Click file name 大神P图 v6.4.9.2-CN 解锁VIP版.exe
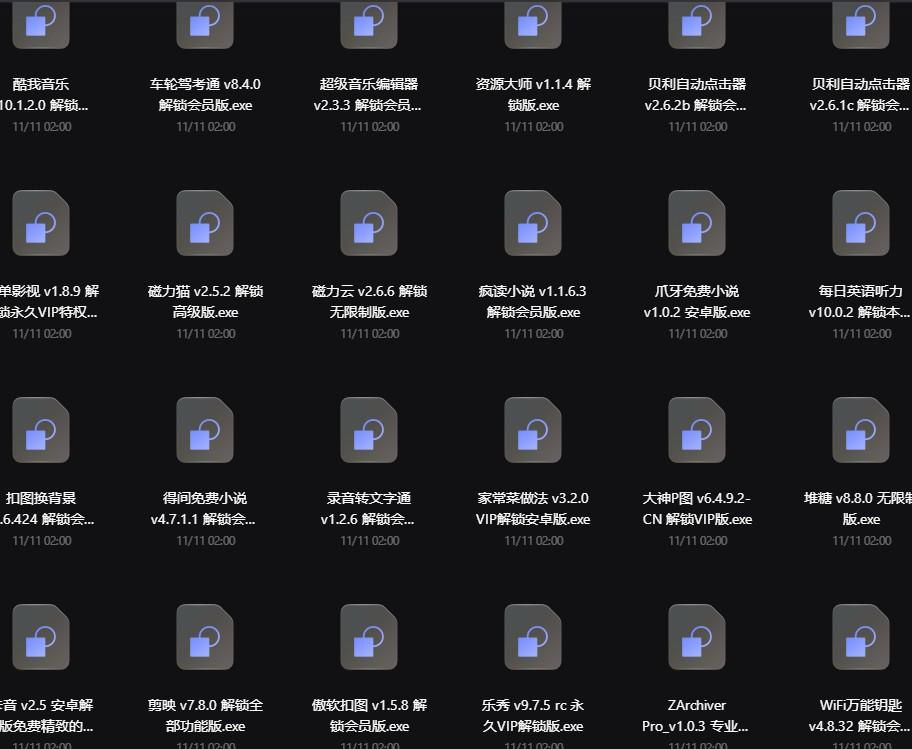The image size is (912, 749). click(697, 509)
